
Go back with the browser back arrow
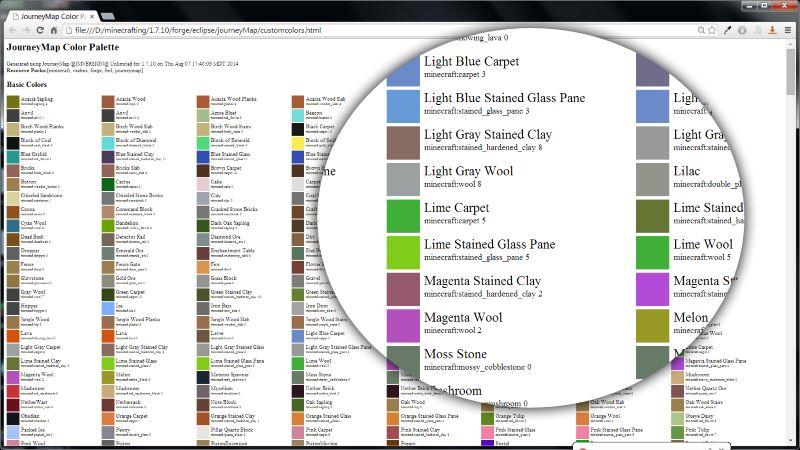click(x=12, y=31)
